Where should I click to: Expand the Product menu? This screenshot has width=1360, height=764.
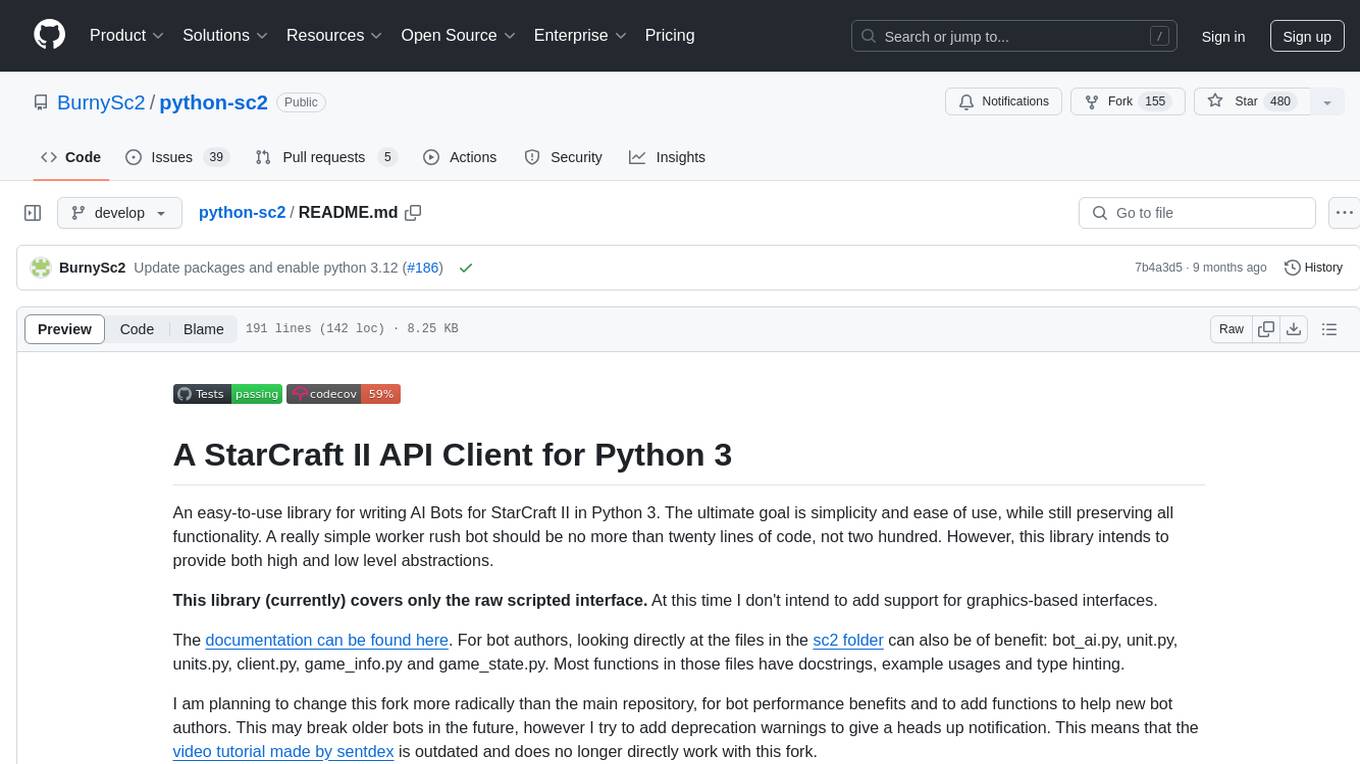127,35
